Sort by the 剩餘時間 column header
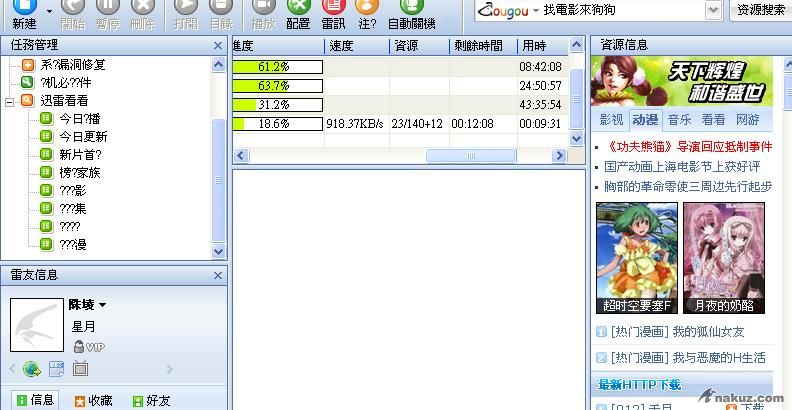This screenshot has height=410, width=792. pyautogui.click(x=483, y=46)
